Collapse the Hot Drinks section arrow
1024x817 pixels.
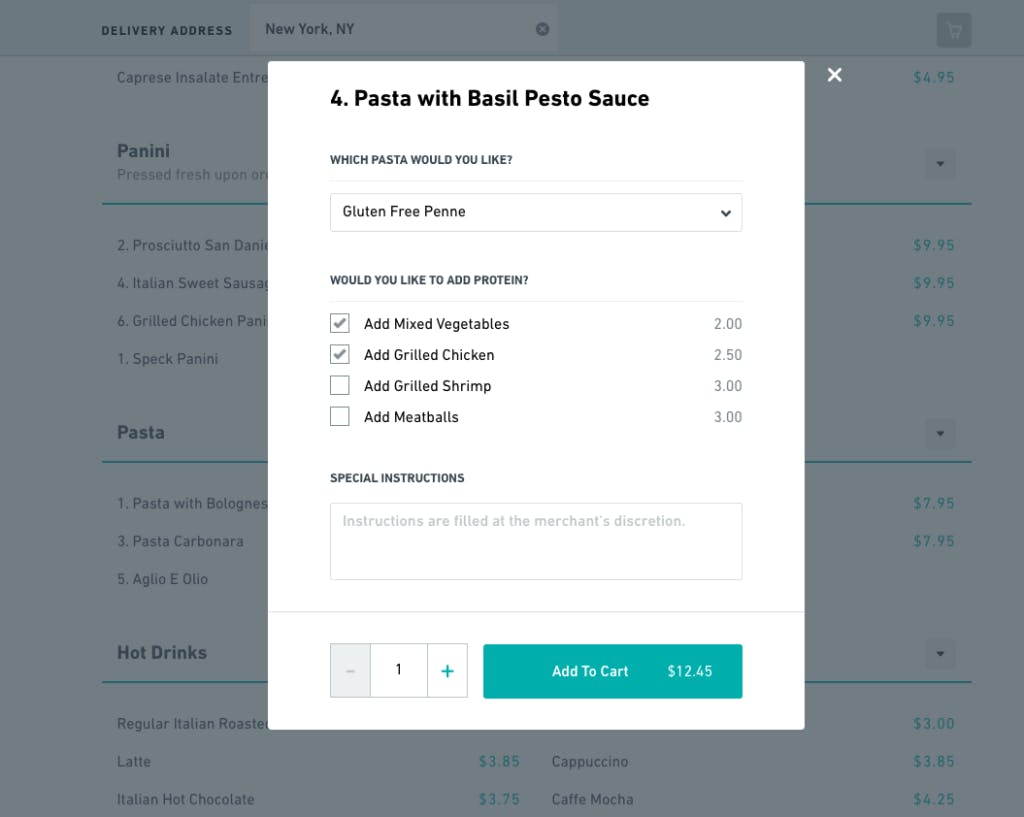pyautogui.click(x=939, y=653)
